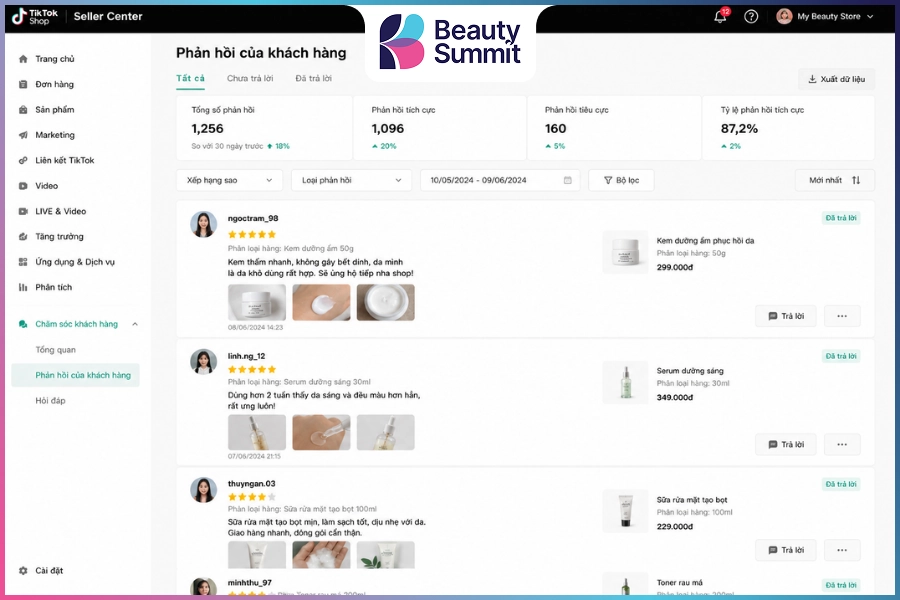The height and width of the screenshot is (600, 900).
Task: Click the LIVE & Video camera icon
Action: [23, 211]
